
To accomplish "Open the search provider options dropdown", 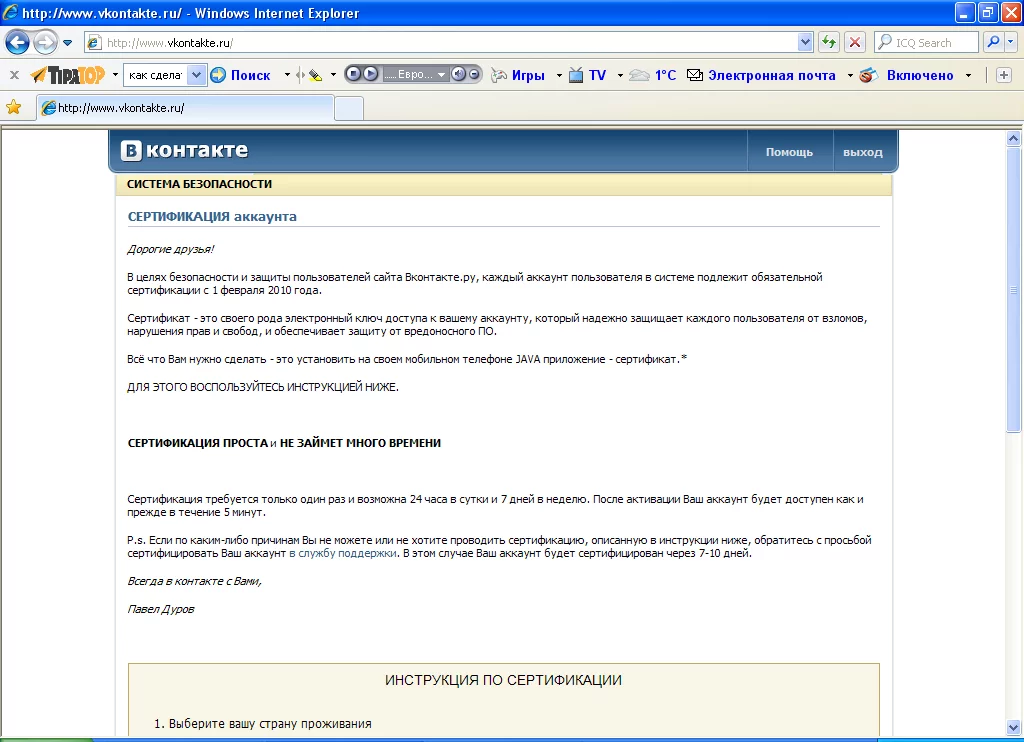I will point(1011,42).
